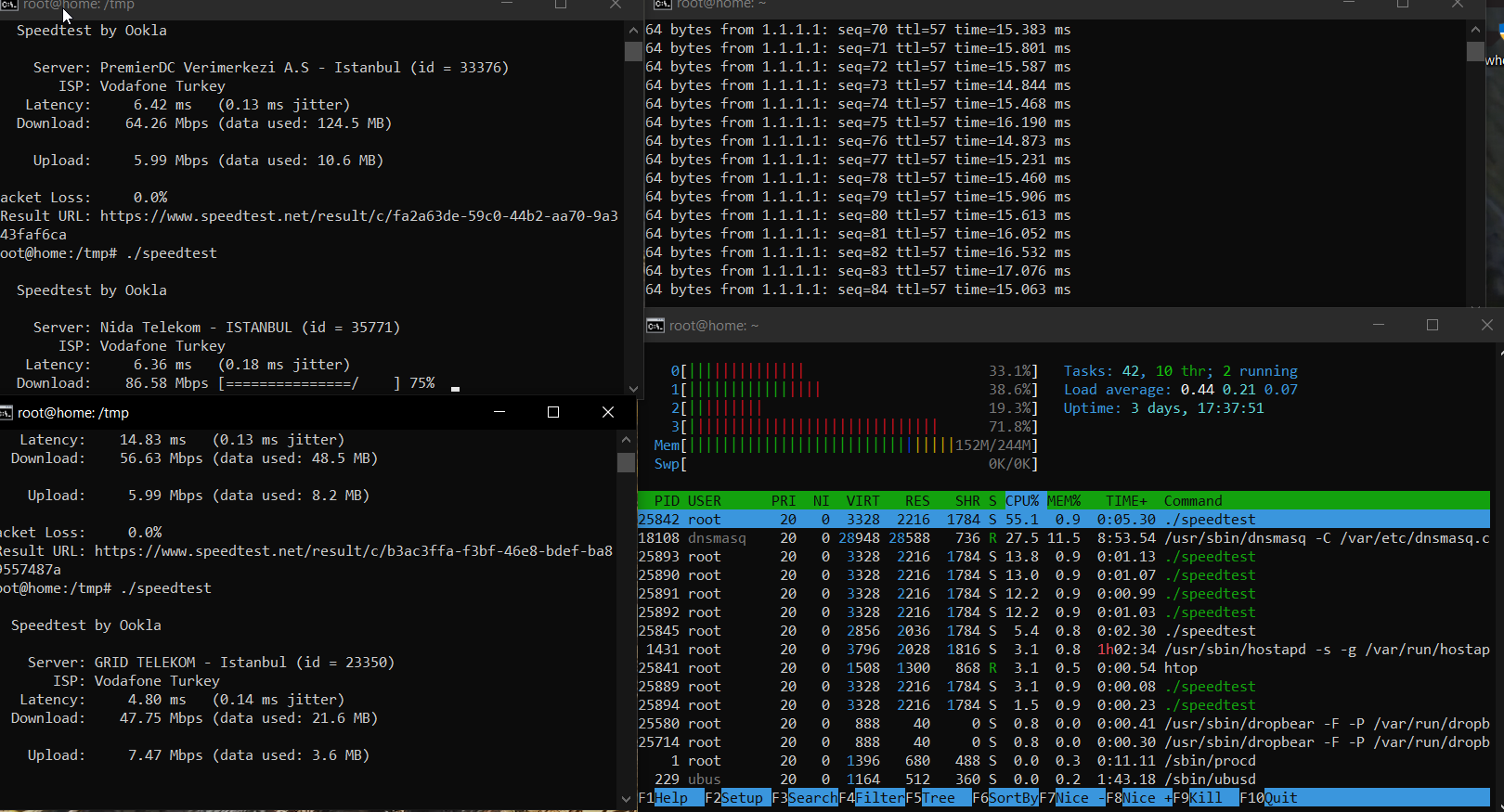Maximize the bottom-left /tmp terminal window

(553, 412)
